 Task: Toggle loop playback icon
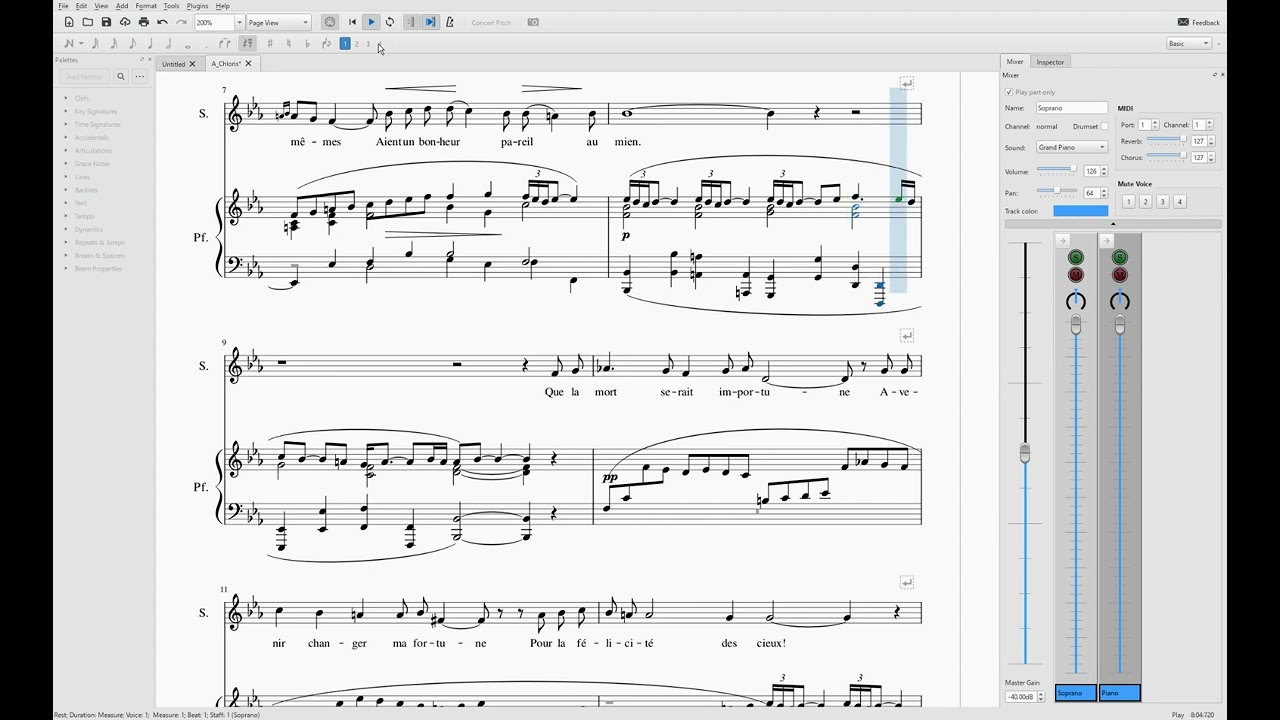pyautogui.click(x=390, y=22)
